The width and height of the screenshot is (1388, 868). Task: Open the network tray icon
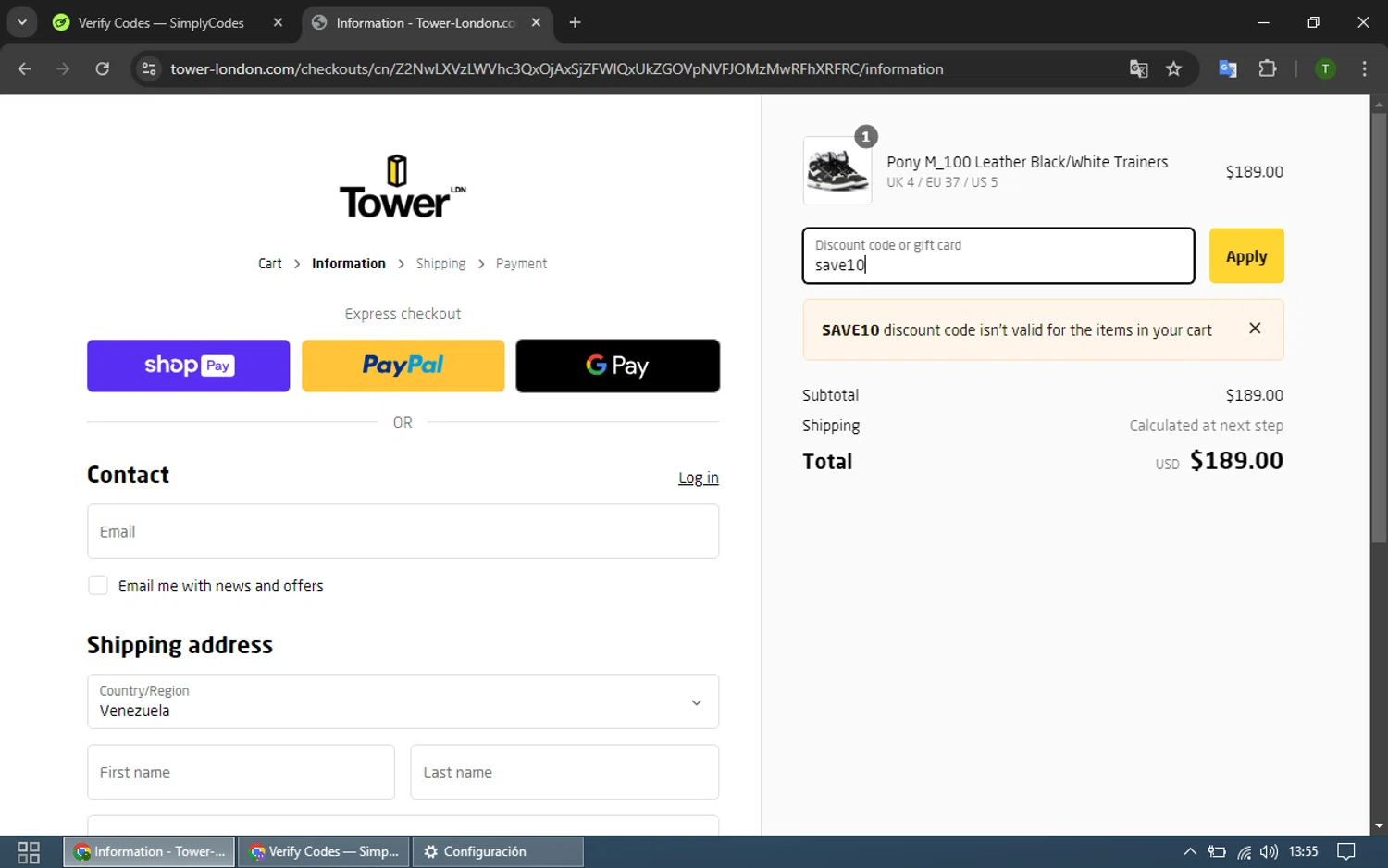click(1244, 851)
